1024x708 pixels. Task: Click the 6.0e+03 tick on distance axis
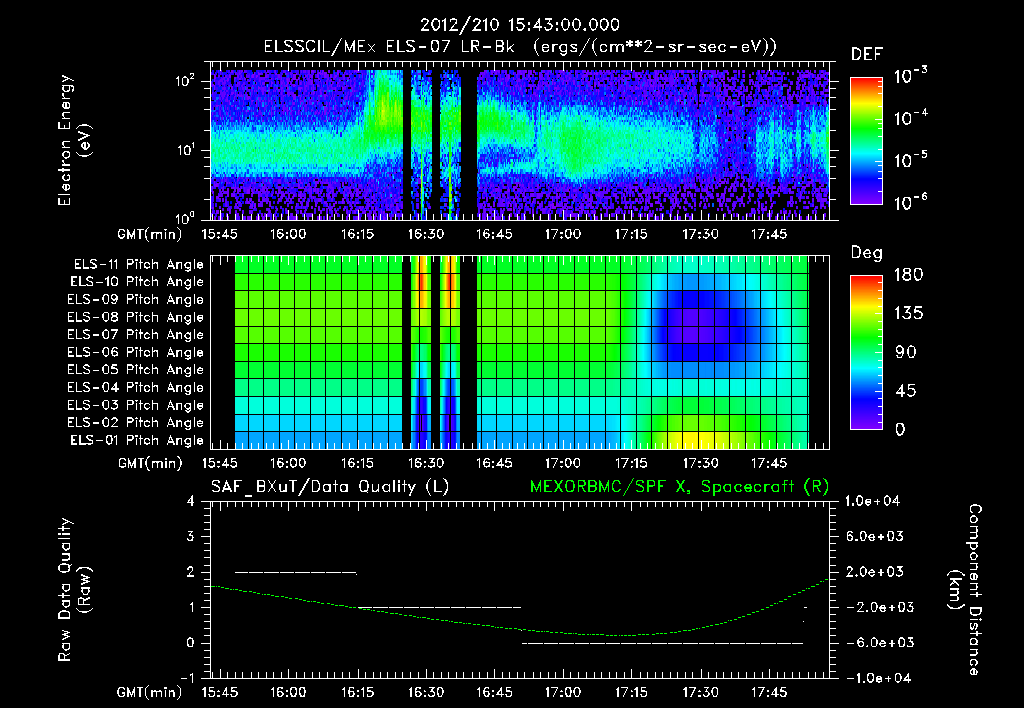click(874, 536)
